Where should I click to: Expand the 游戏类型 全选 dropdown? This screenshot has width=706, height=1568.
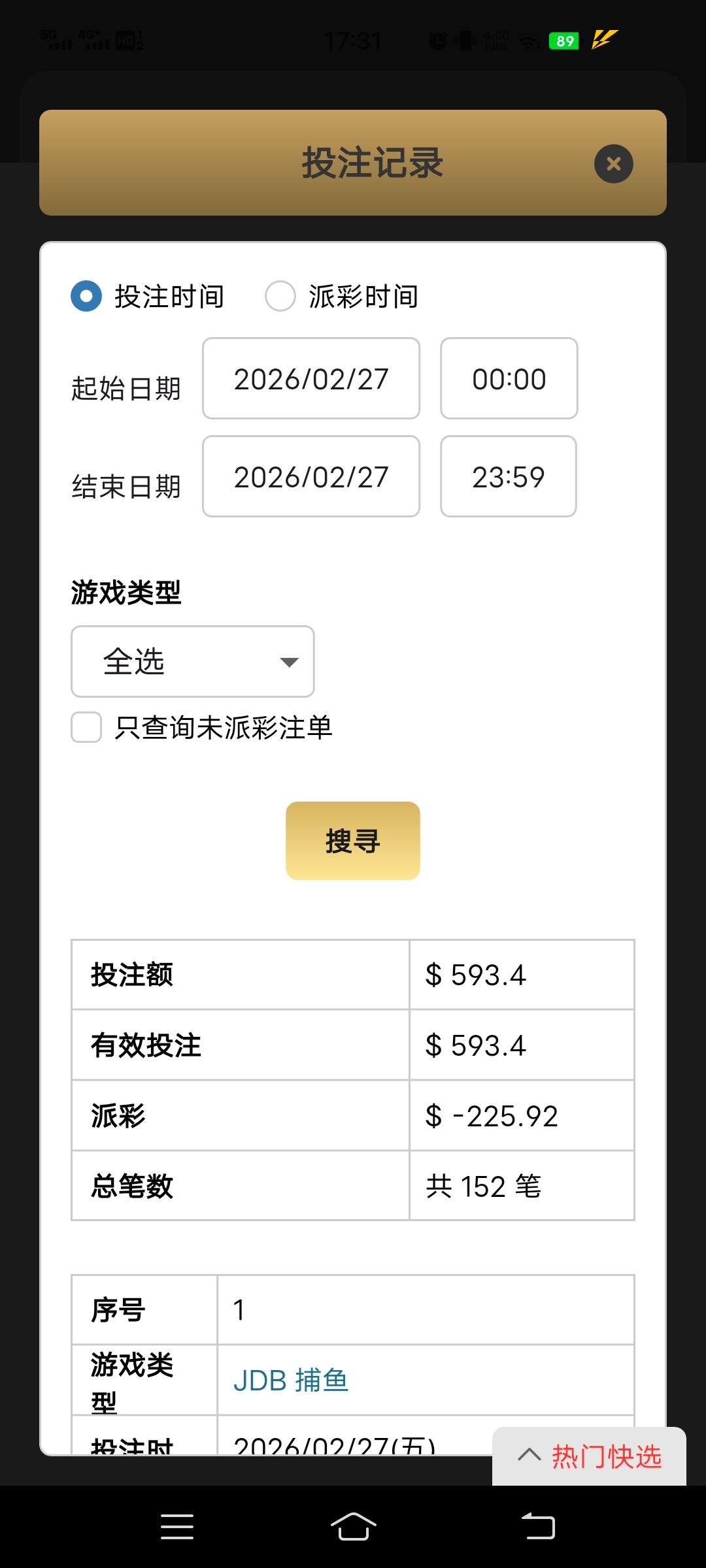(192, 662)
